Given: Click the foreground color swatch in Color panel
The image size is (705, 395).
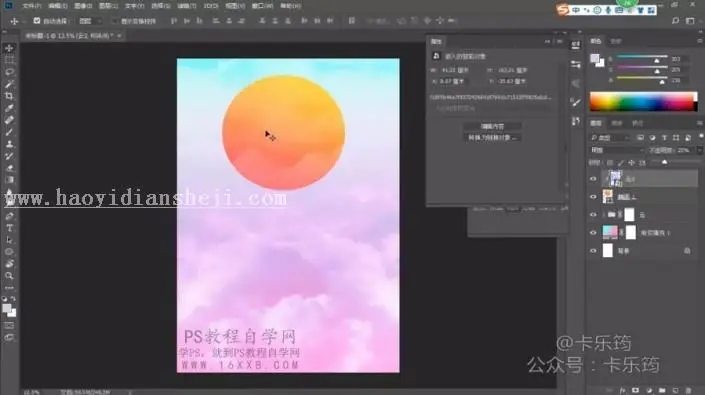Looking at the screenshot, I should [595, 58].
